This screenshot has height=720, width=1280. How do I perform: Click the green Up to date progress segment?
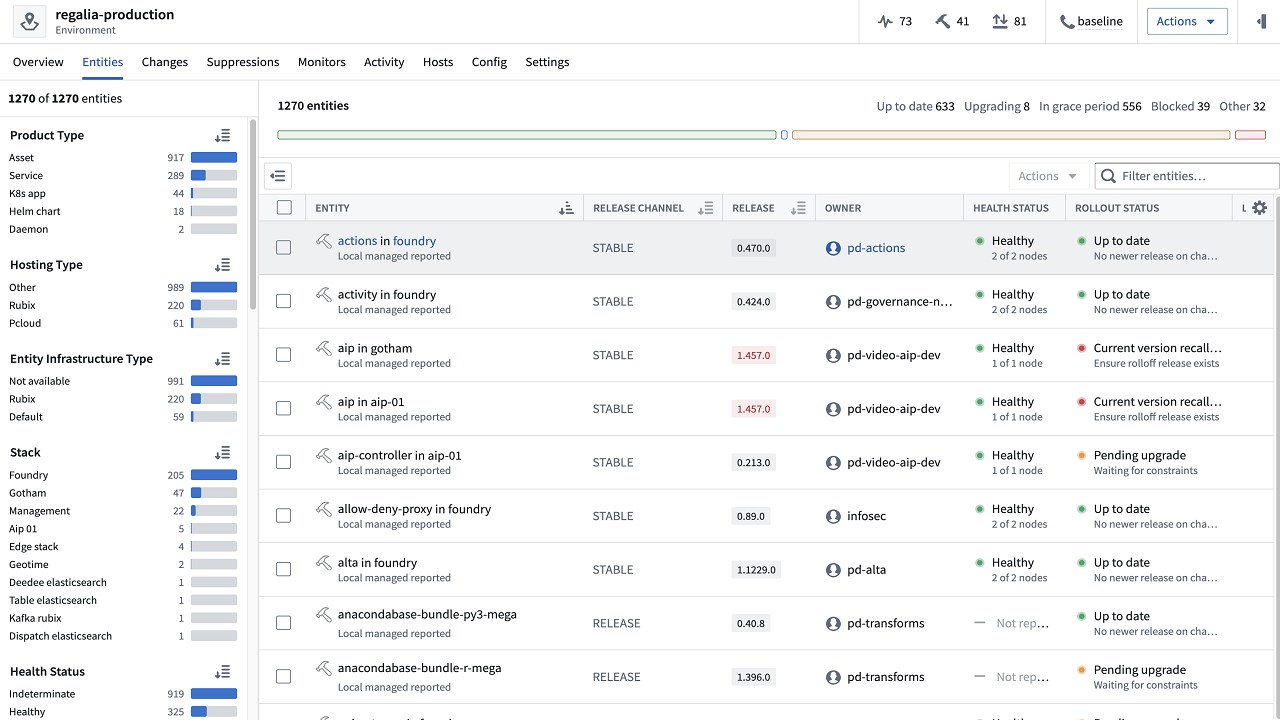pos(526,135)
